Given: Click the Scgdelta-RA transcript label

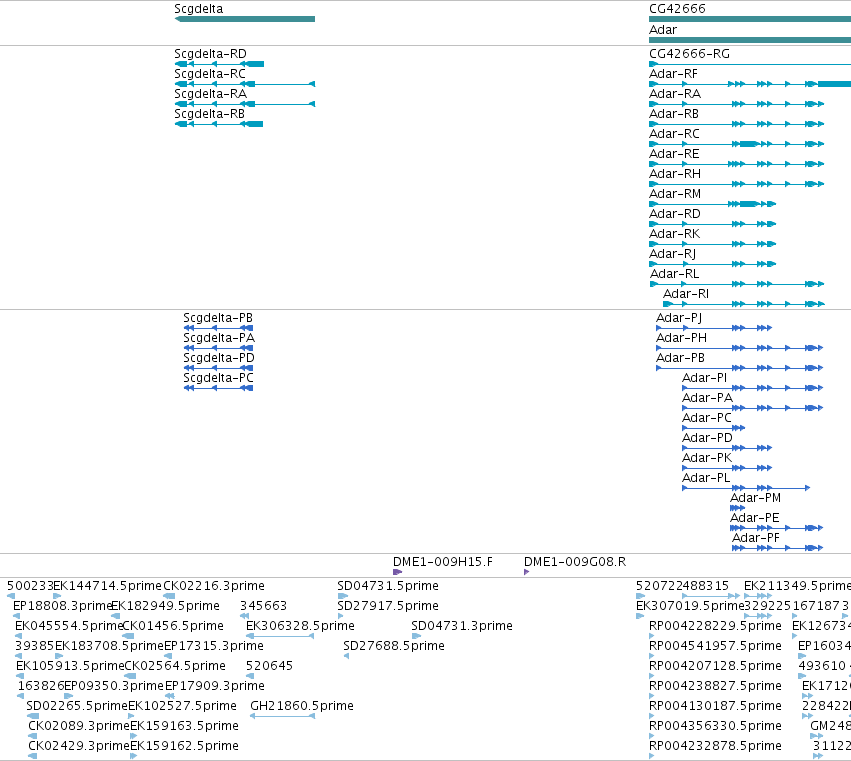Looking at the screenshot, I should coord(210,94).
